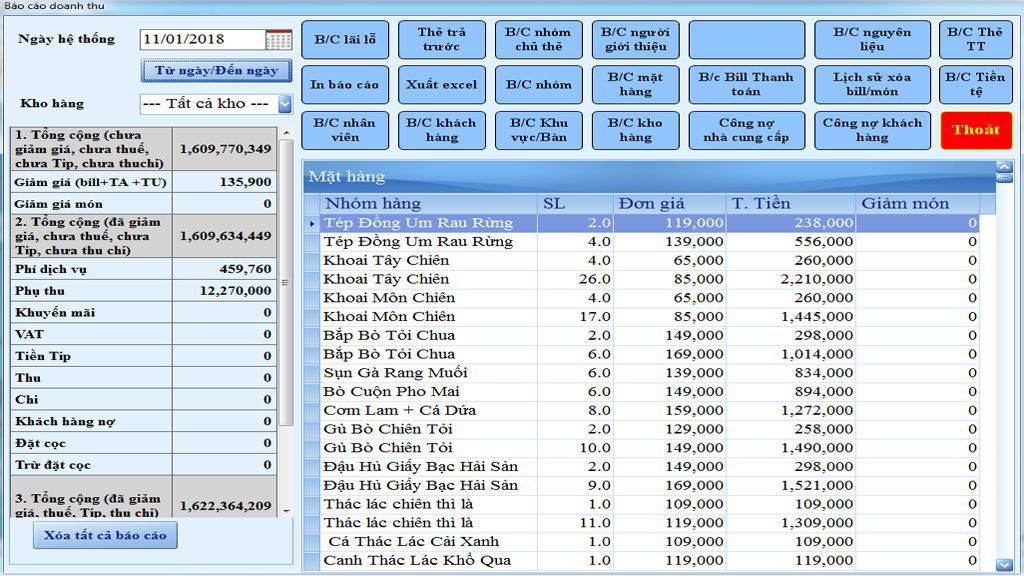Click the Tiền Tip label
This screenshot has height=576, width=1024.
43,356
